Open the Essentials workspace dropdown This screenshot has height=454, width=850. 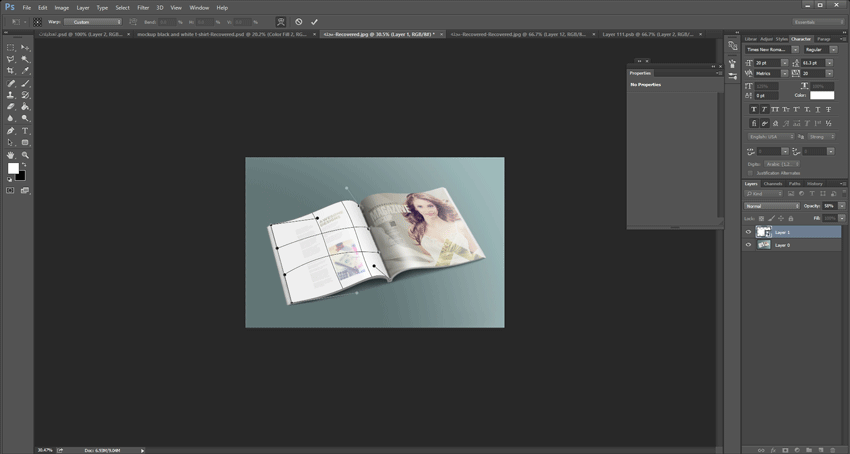819,22
